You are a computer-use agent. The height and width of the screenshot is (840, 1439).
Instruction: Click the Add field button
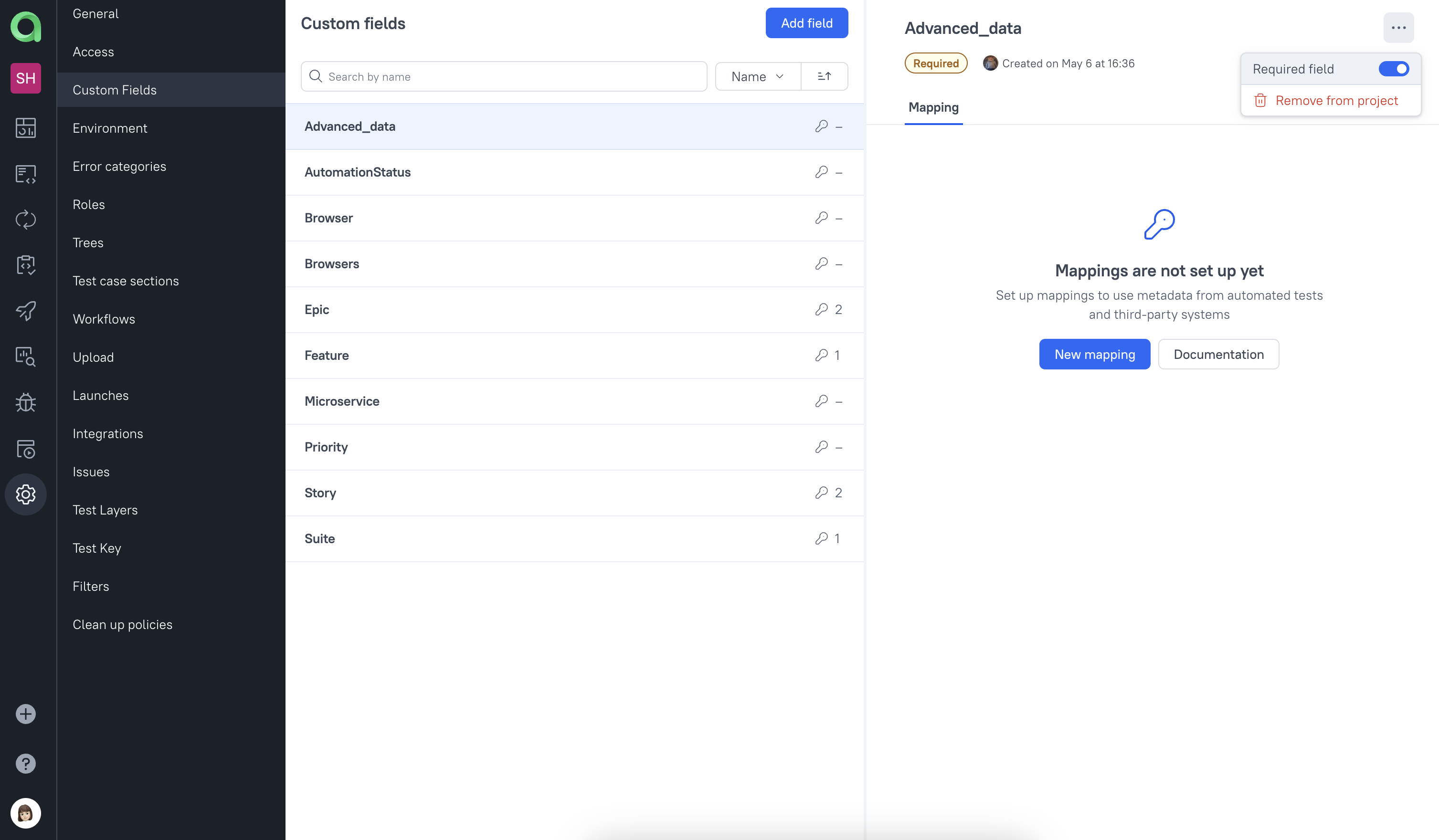coord(807,22)
